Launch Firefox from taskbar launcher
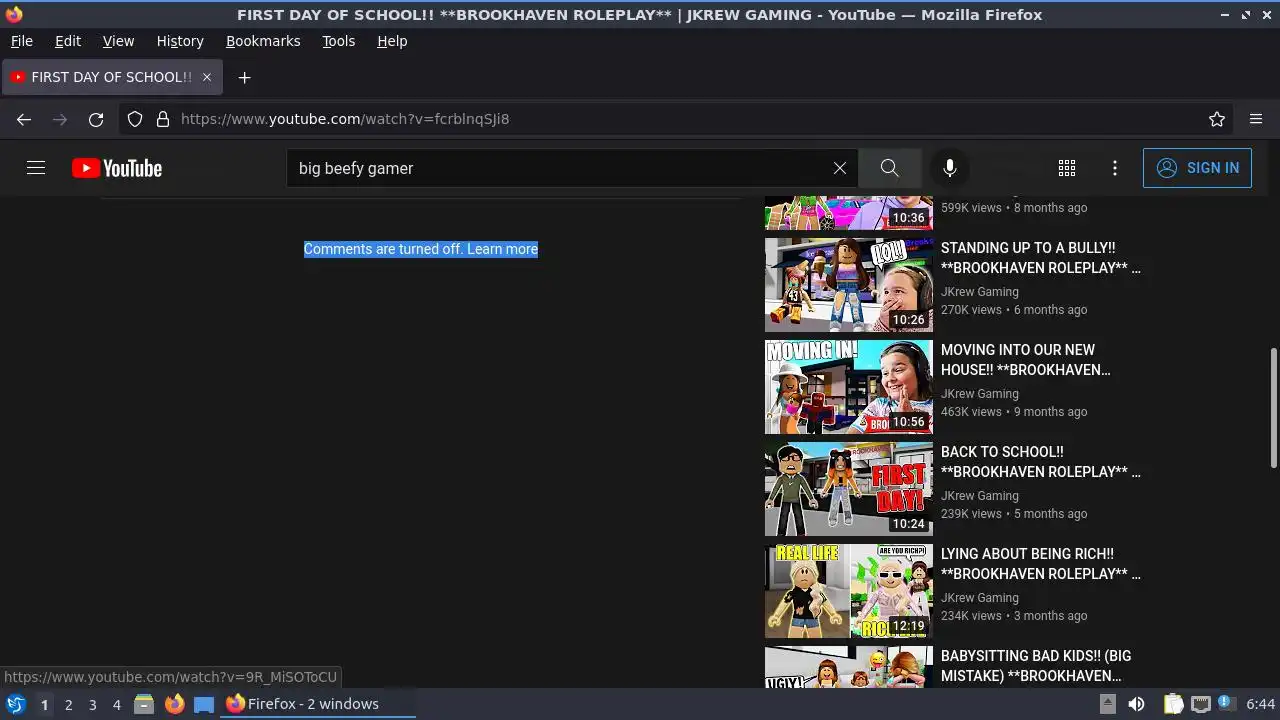The image size is (1280, 720). [174, 704]
